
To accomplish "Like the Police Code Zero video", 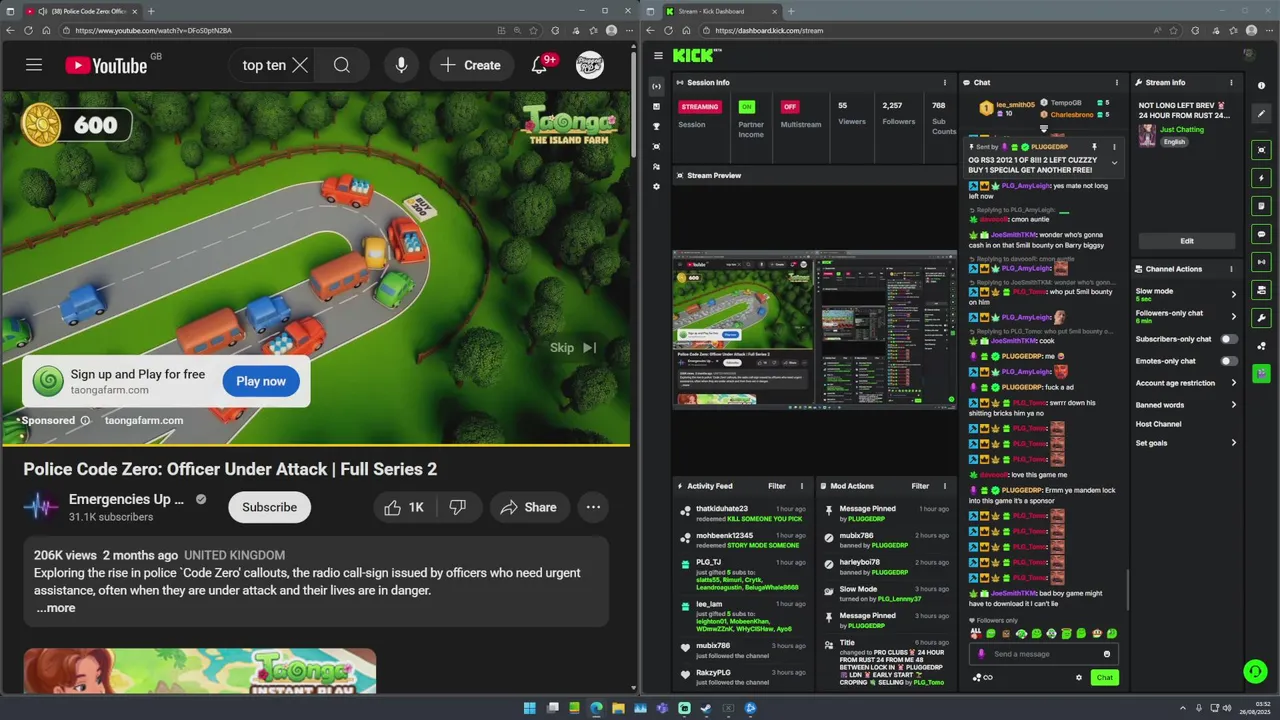I will click(x=405, y=507).
